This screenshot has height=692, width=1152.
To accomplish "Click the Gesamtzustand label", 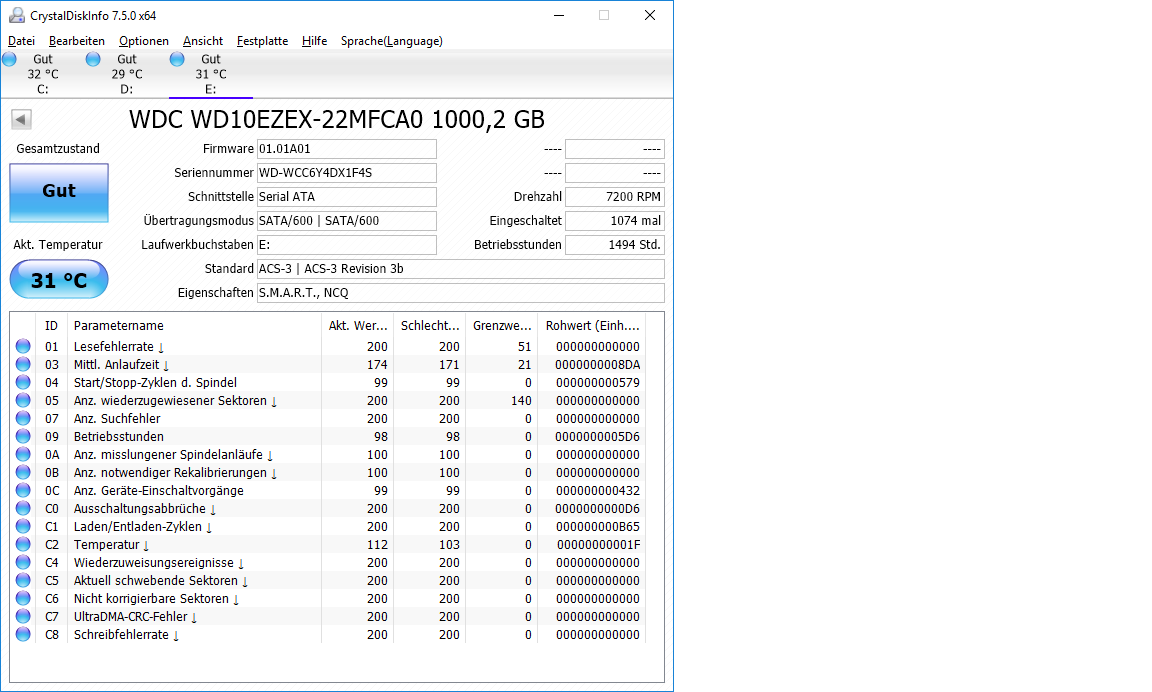I will click(x=58, y=148).
